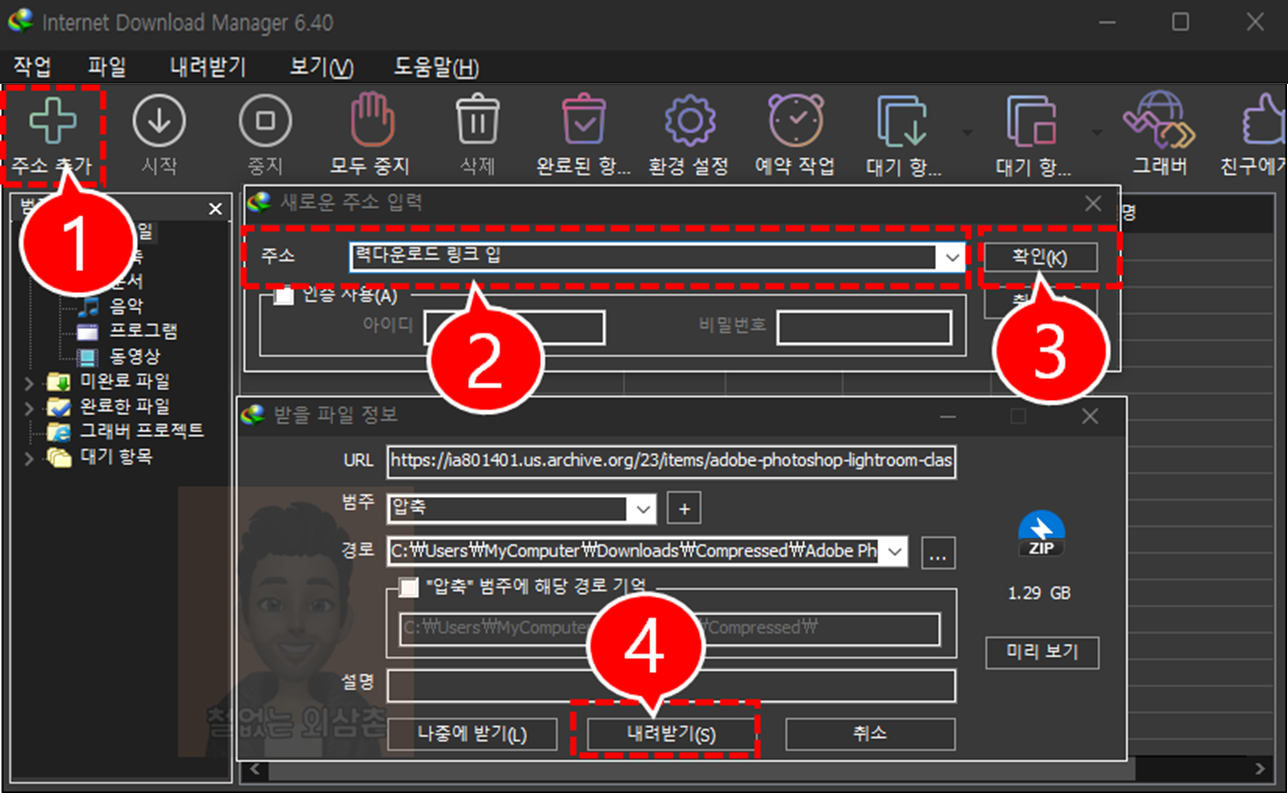The height and width of the screenshot is (793, 1288).
Task: Click the 경로 path text field
Action: 635,551
